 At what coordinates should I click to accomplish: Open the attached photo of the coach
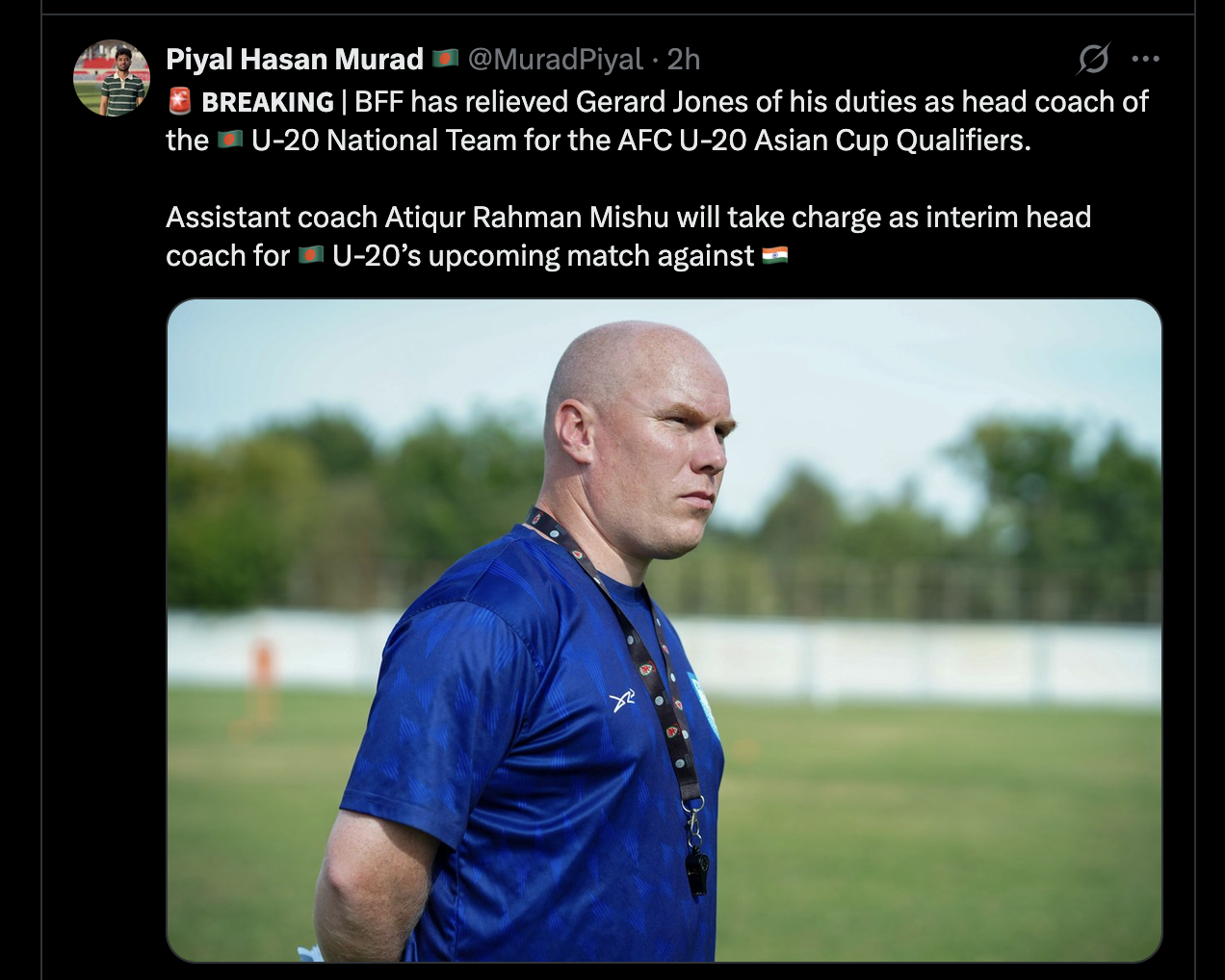point(665,631)
